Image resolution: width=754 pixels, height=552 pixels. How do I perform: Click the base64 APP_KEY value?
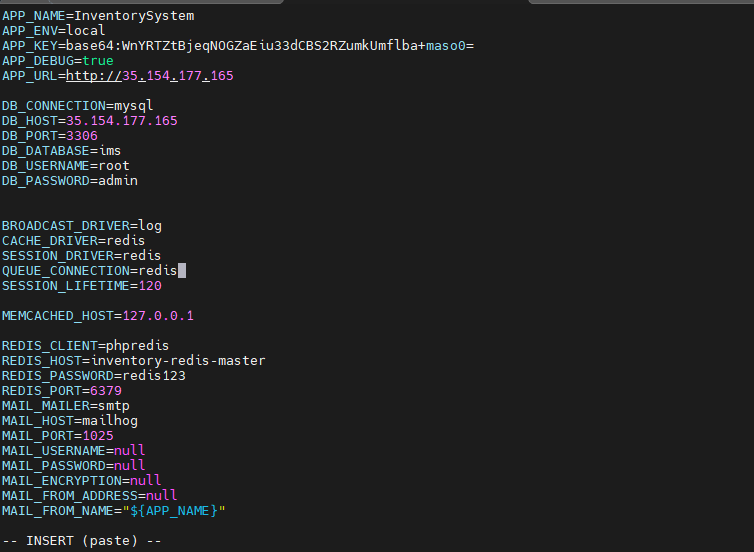pyautogui.click(x=270, y=46)
